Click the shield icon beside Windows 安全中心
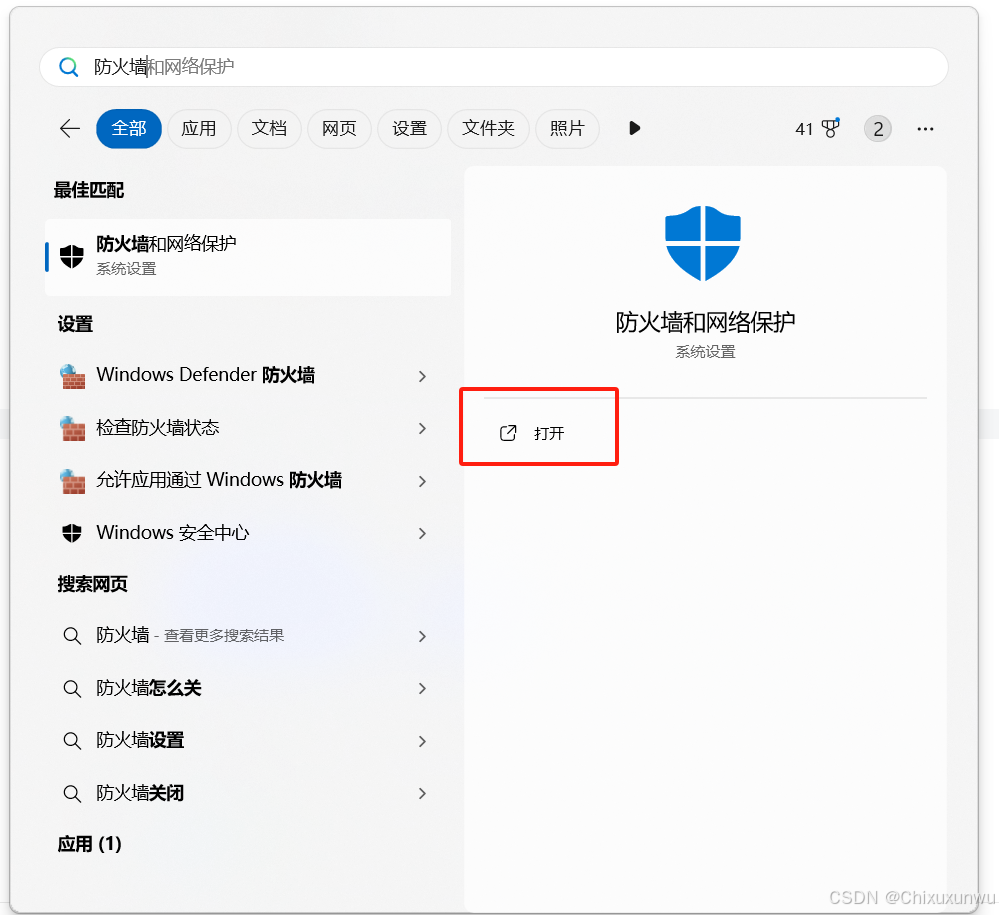999x915 pixels. coord(72,533)
